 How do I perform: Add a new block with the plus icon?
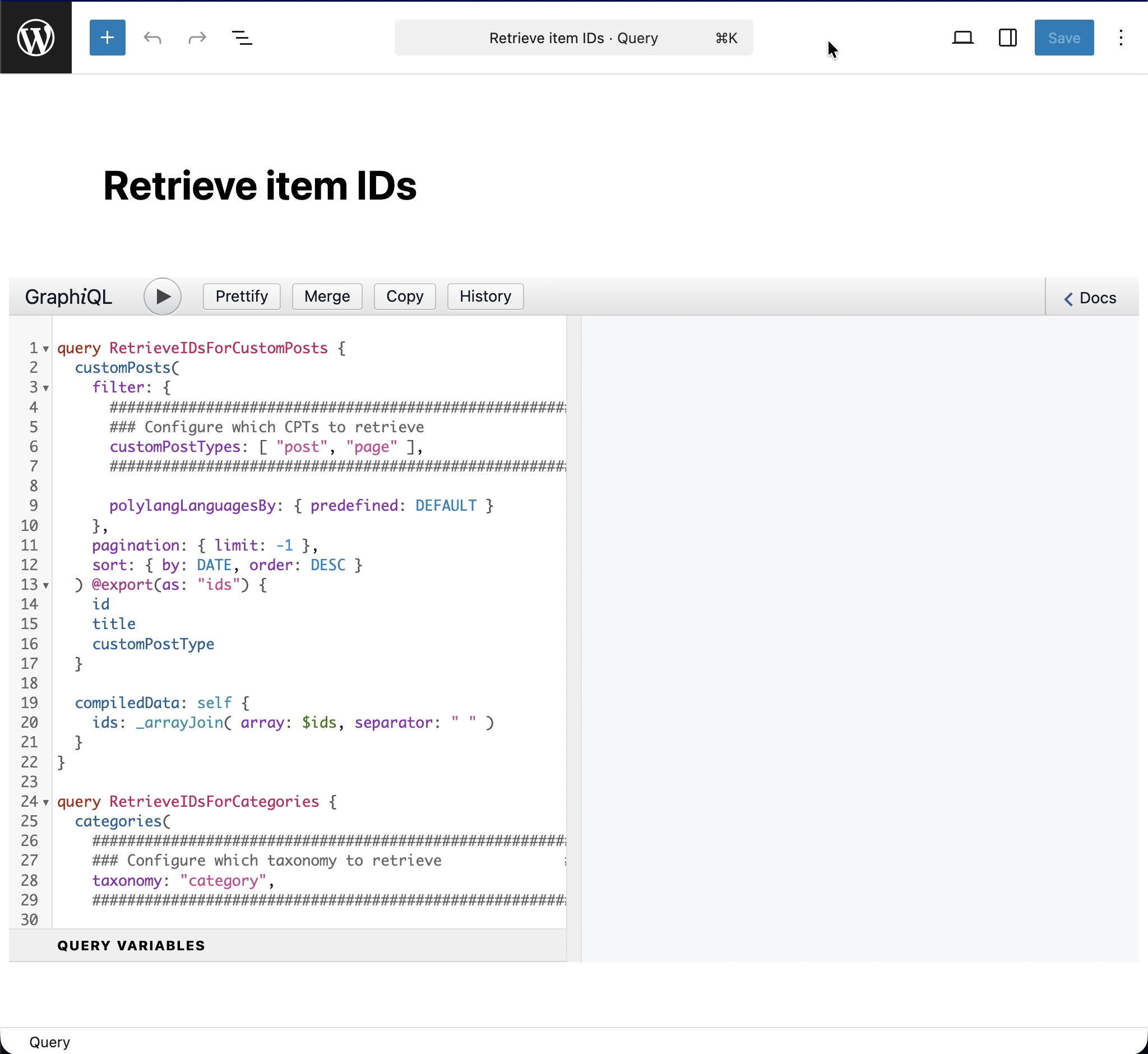[x=107, y=38]
